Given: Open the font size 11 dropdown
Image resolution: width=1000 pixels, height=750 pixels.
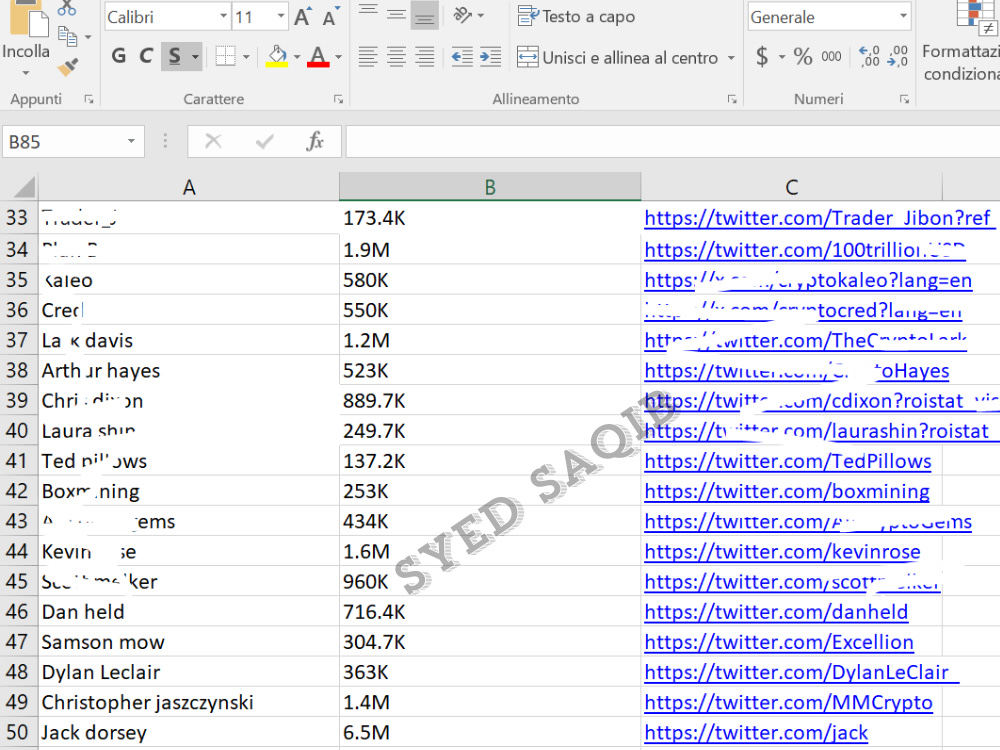Looking at the screenshot, I should coord(281,17).
